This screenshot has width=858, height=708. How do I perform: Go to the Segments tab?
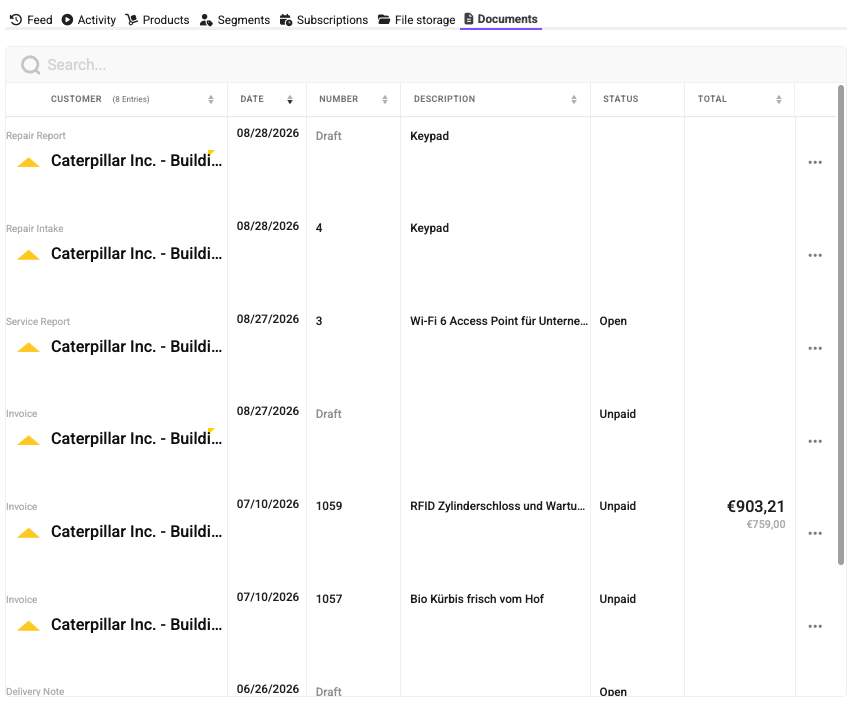pos(235,20)
